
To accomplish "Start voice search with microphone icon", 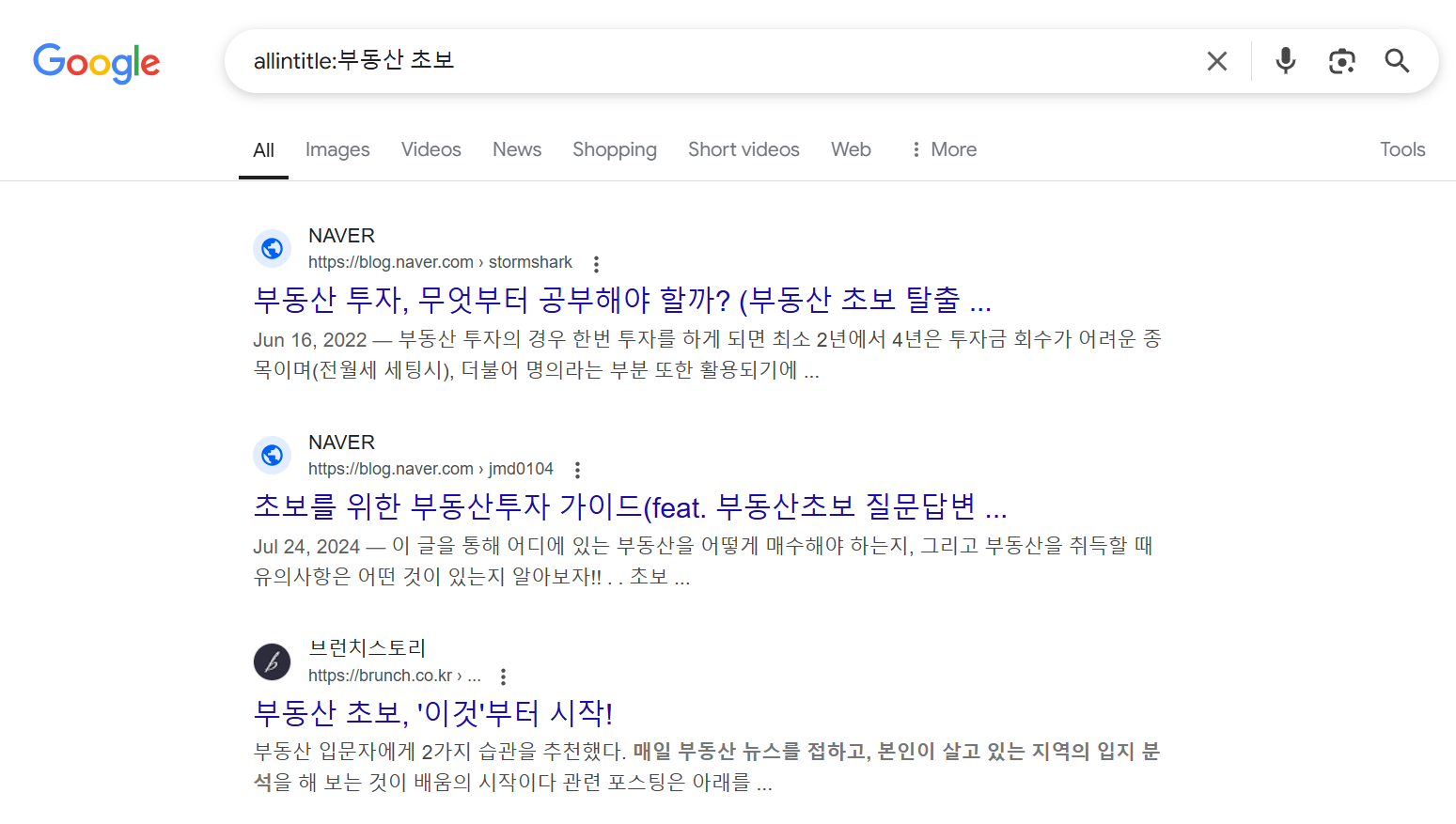I will 1285,61.
